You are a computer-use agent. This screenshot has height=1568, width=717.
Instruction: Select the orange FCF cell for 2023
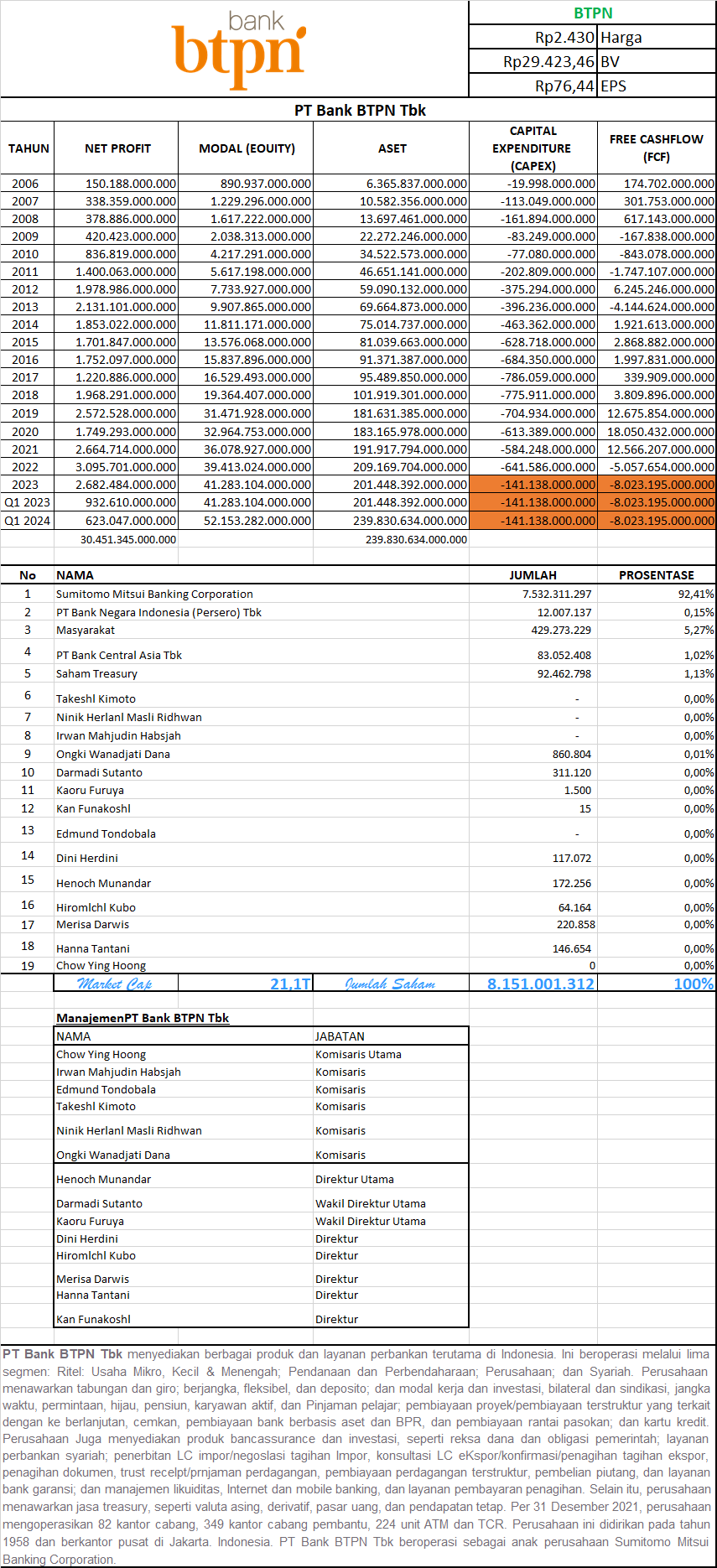pos(656,485)
